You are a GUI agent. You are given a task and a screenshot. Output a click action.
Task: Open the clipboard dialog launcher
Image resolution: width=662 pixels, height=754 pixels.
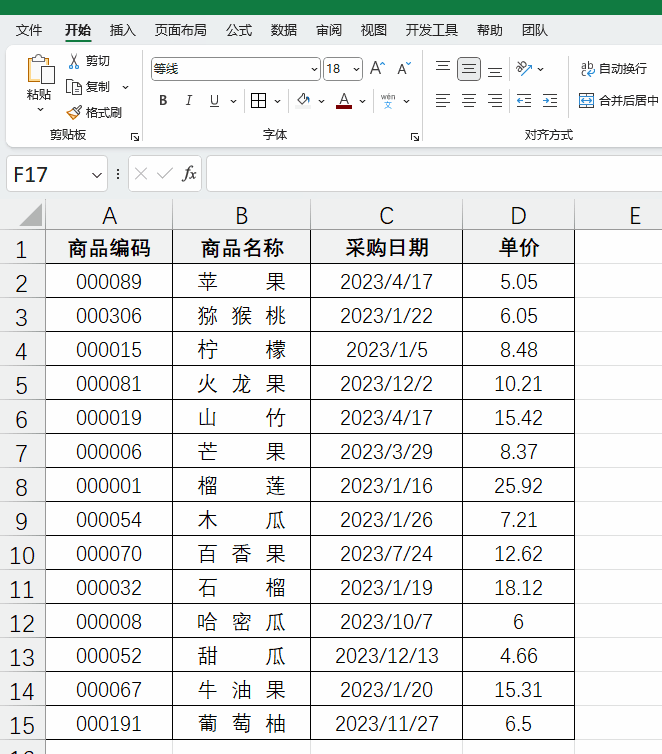135,137
